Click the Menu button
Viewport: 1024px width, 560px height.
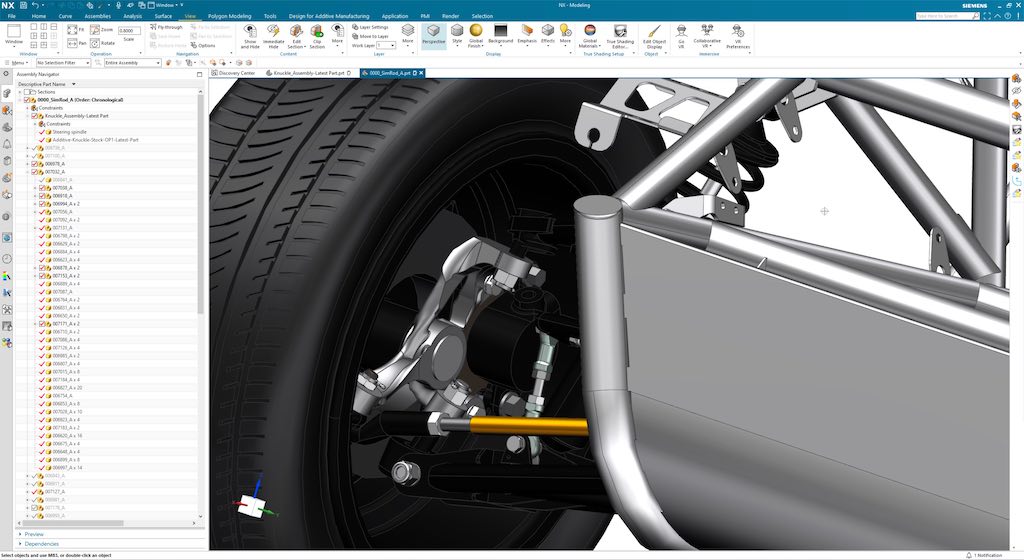point(16,63)
